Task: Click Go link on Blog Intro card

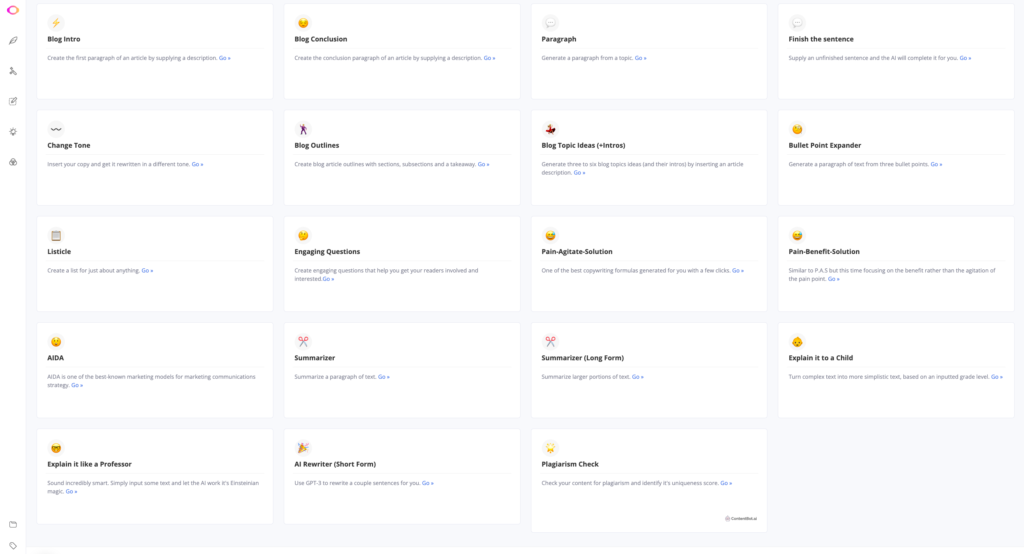Action: click(225, 58)
